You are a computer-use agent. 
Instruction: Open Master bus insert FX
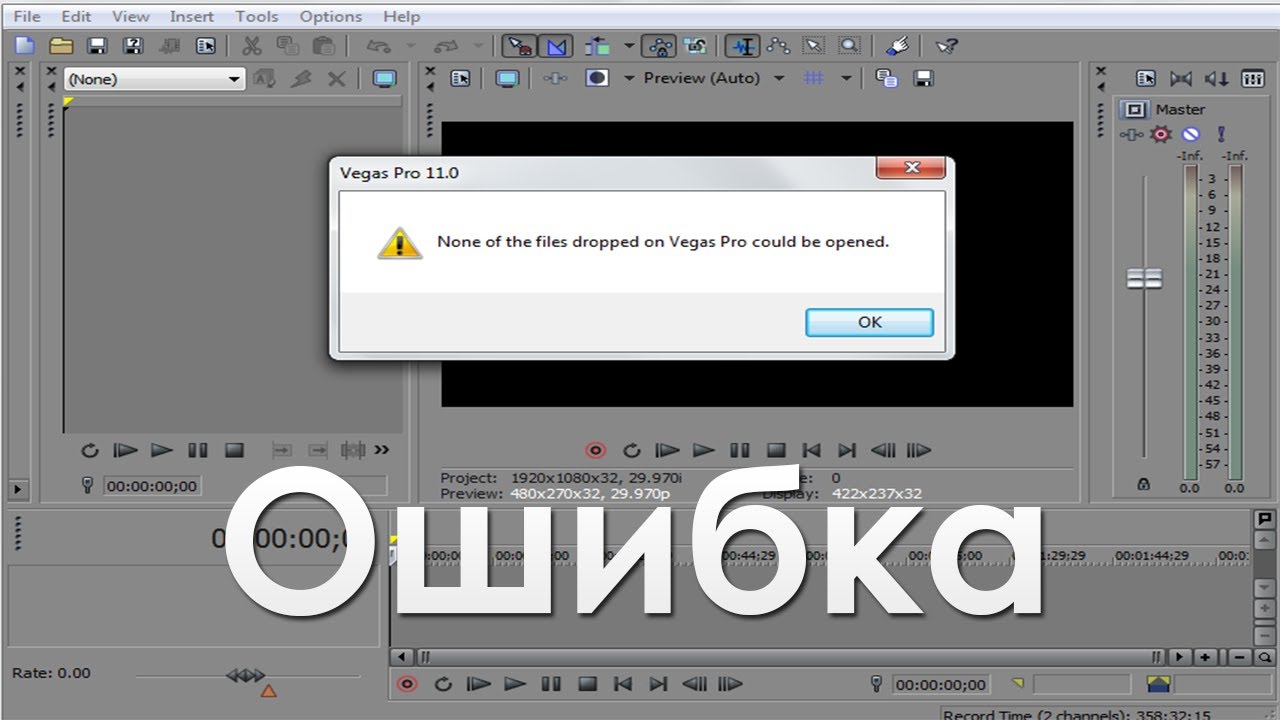1133,134
